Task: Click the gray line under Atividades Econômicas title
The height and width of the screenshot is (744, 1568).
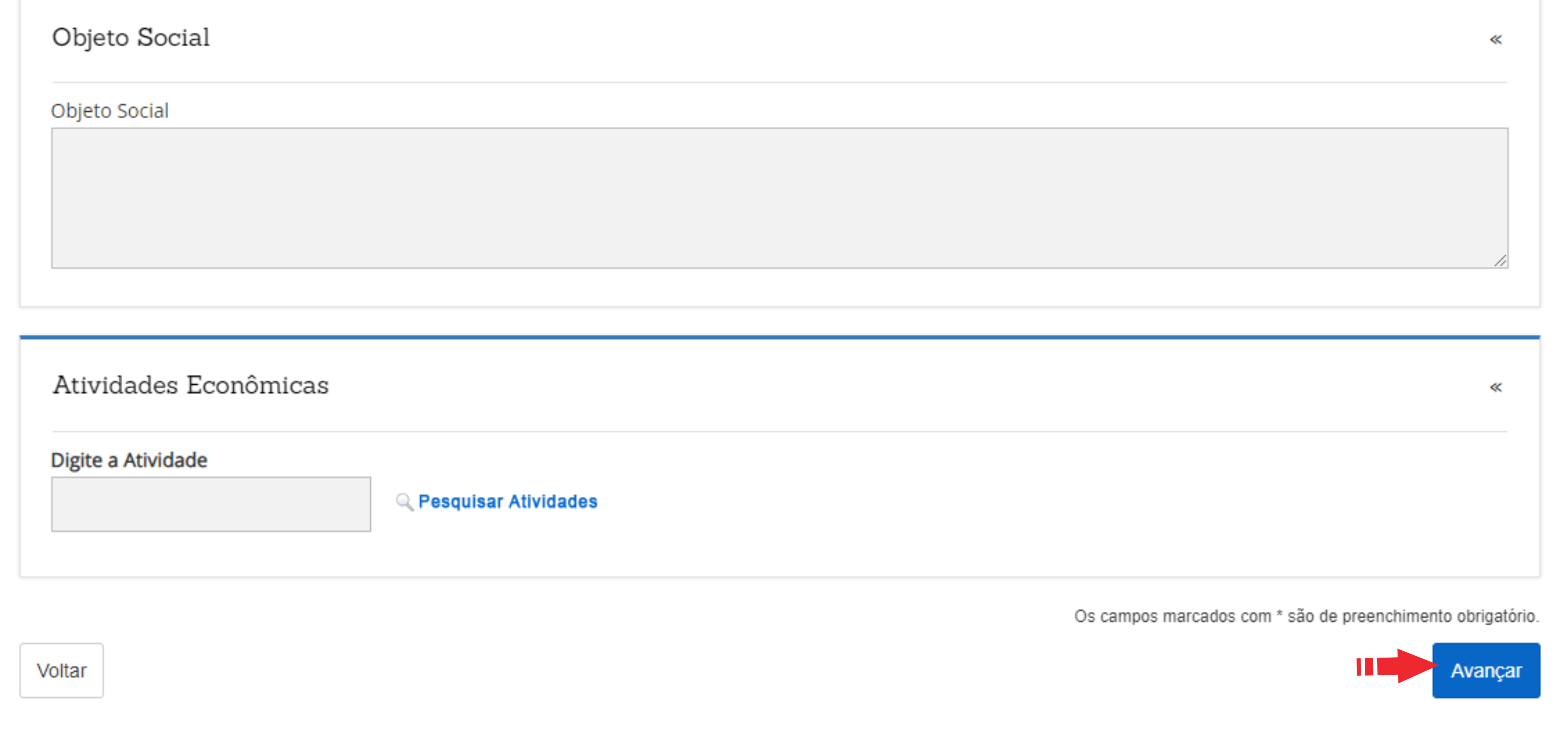Action: tap(779, 432)
